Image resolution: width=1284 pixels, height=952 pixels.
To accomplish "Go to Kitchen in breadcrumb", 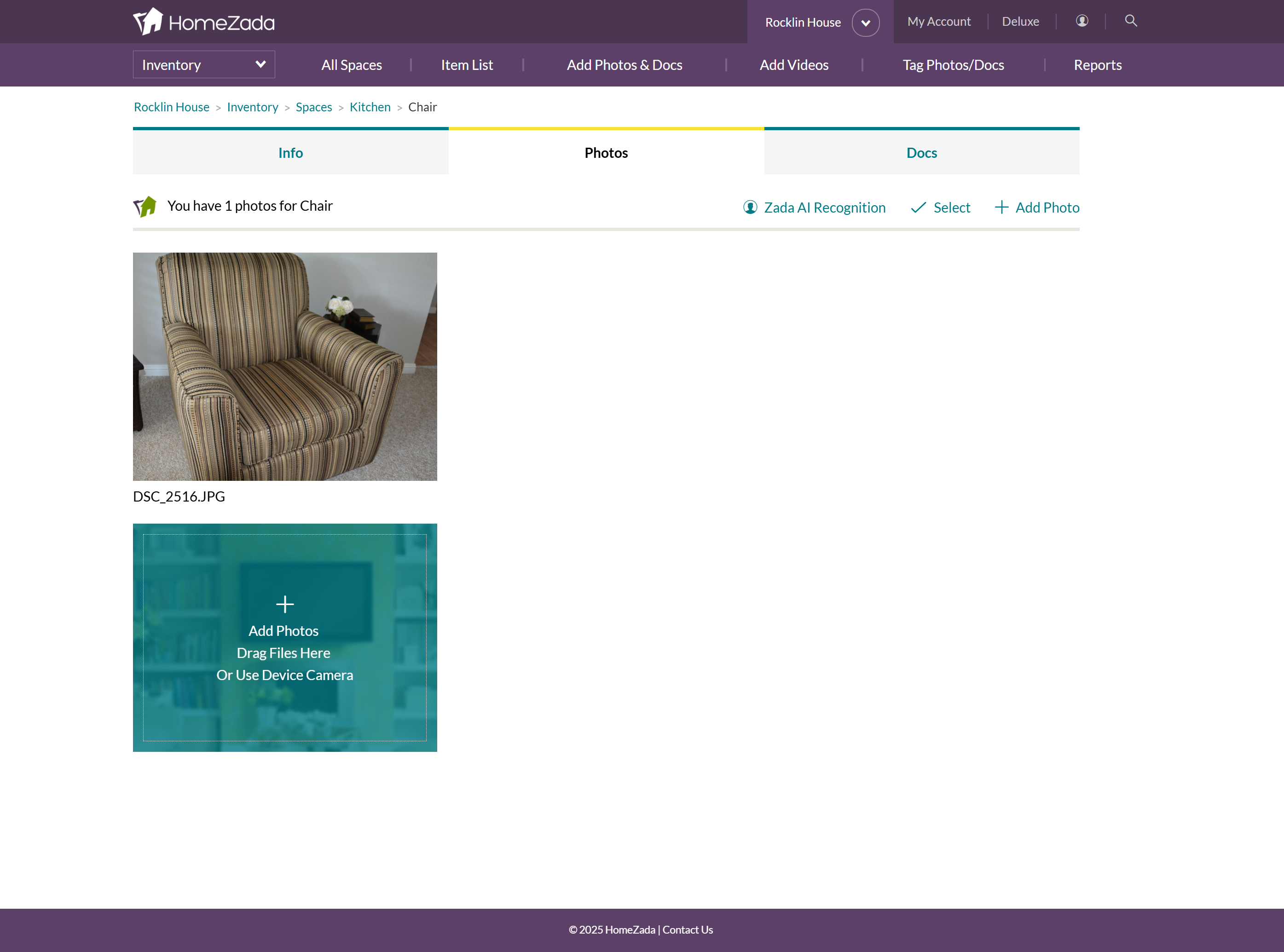I will (x=370, y=107).
